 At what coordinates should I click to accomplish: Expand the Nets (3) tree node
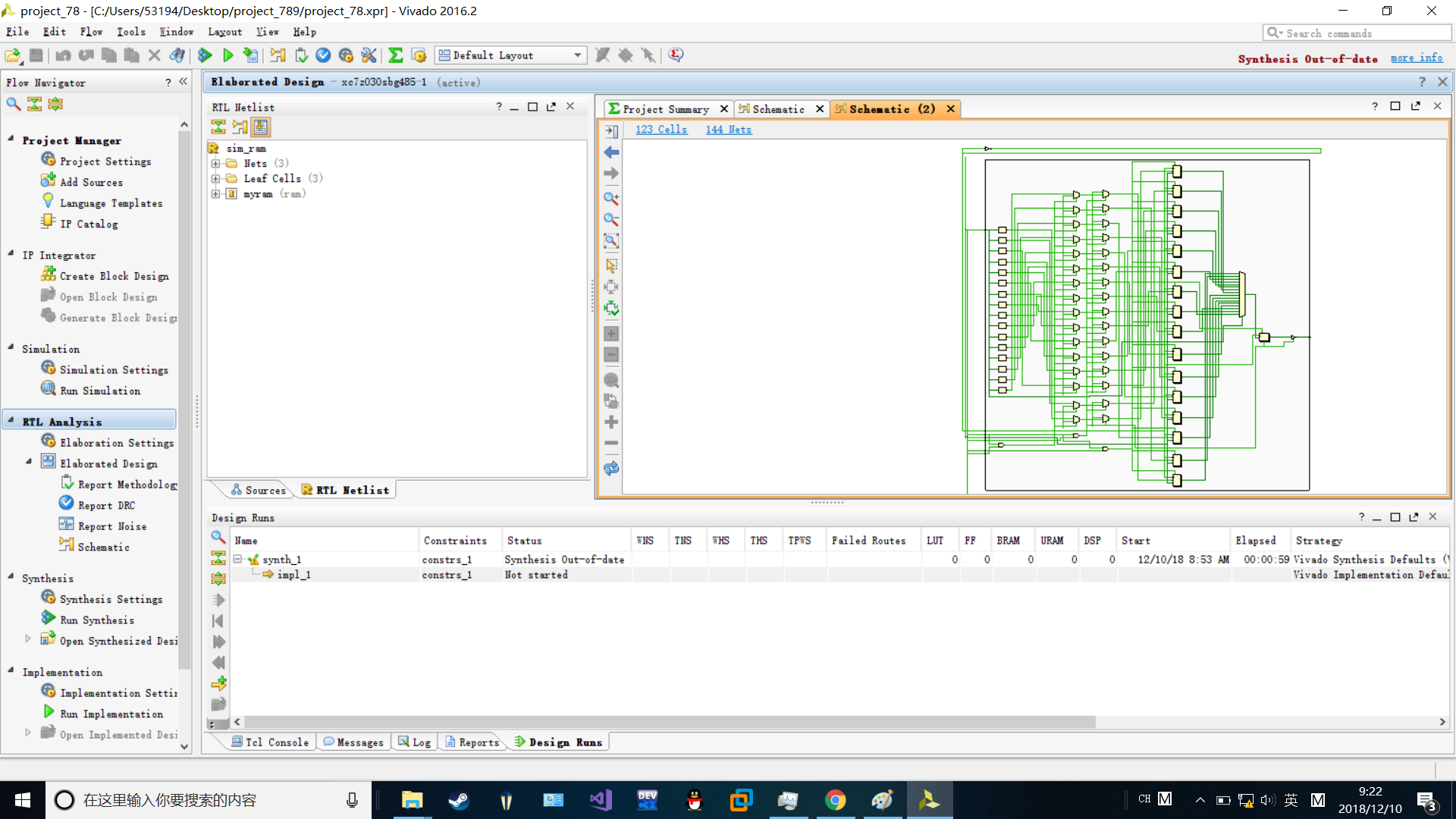216,163
